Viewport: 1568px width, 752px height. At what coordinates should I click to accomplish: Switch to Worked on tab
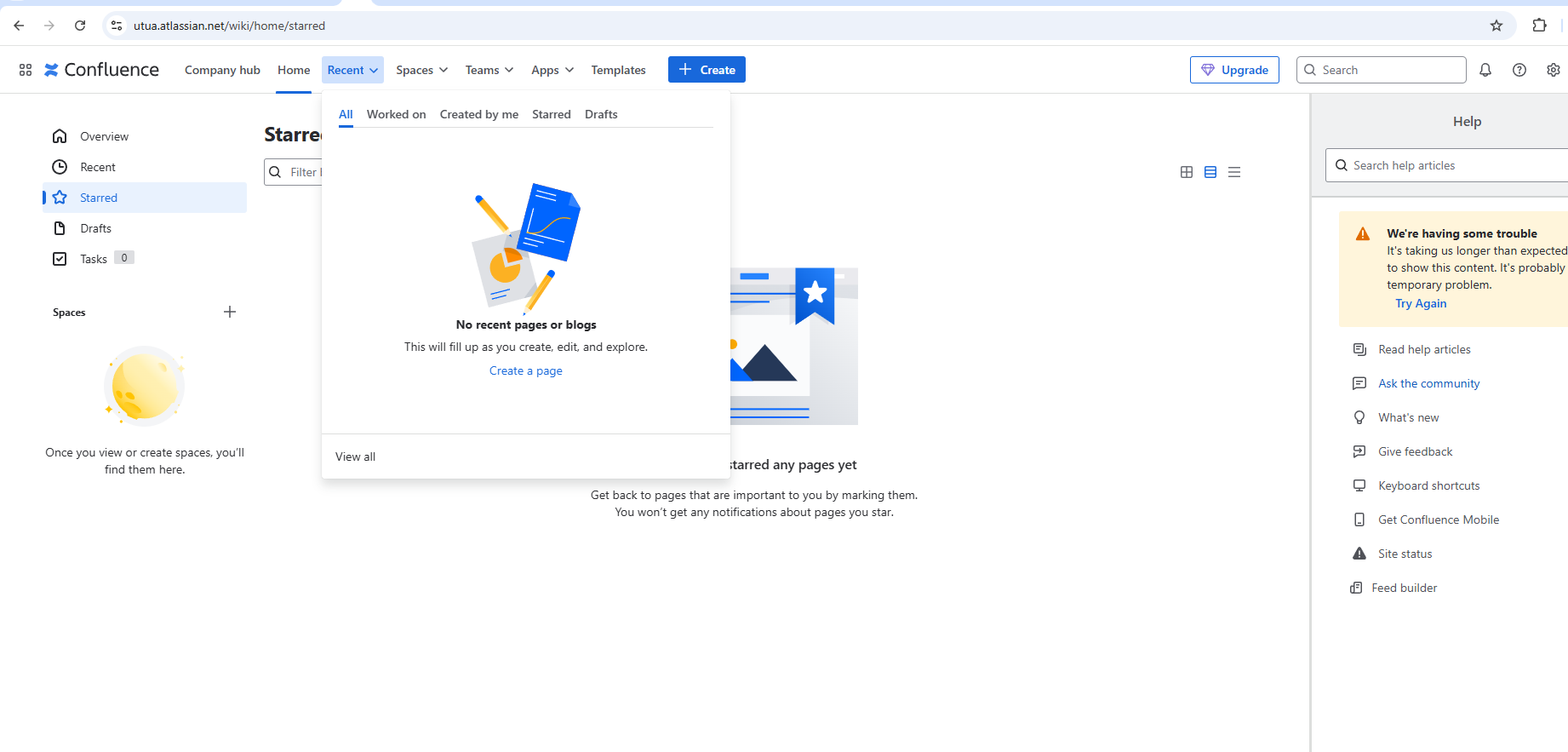point(396,114)
